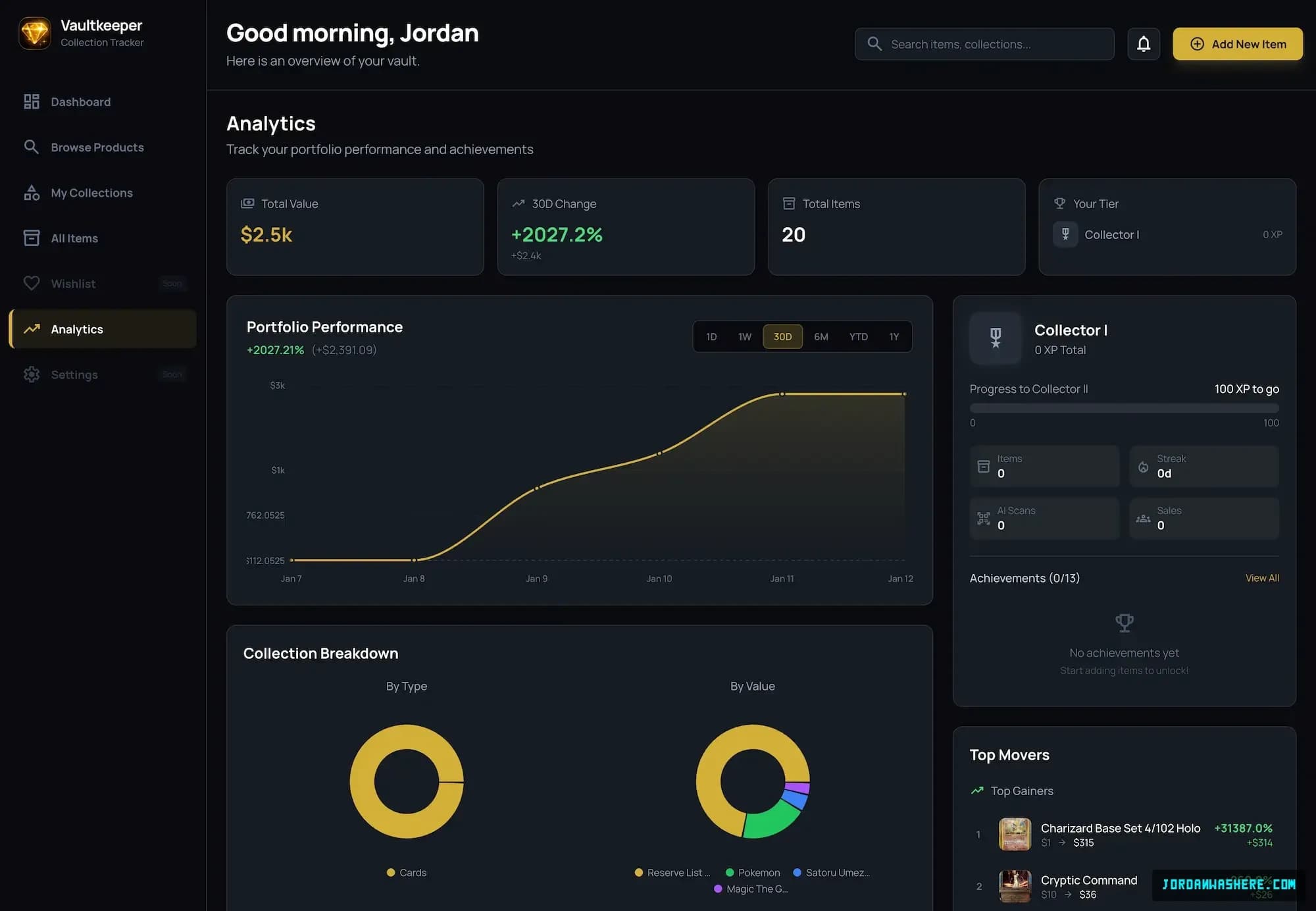Click the Progress to Collector II bar
This screenshot has height=911, width=1316.
pos(1124,408)
